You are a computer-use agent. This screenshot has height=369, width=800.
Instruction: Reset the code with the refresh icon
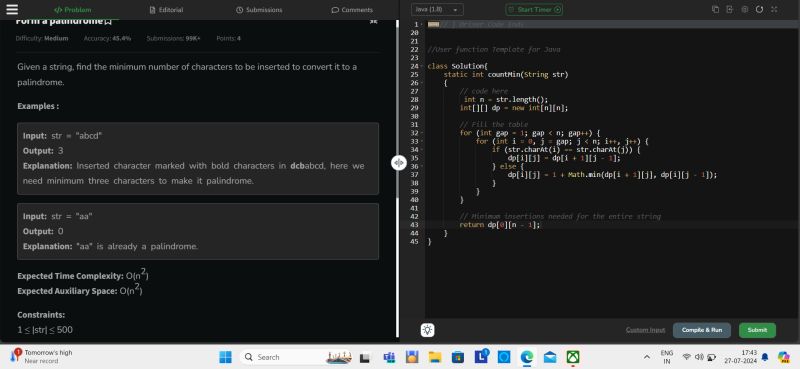(759, 9)
